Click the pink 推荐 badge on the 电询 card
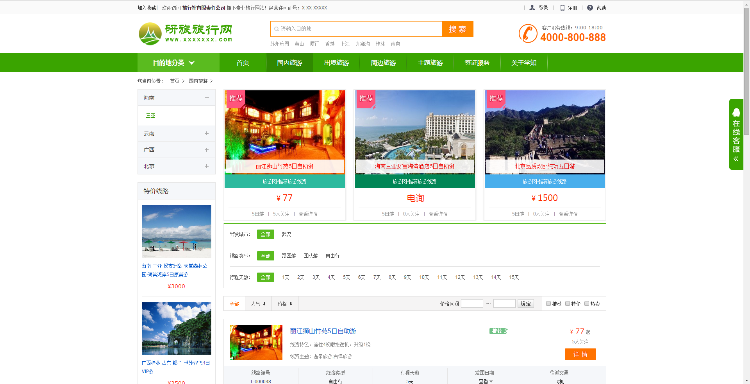This screenshot has width=750, height=384. coord(365,99)
